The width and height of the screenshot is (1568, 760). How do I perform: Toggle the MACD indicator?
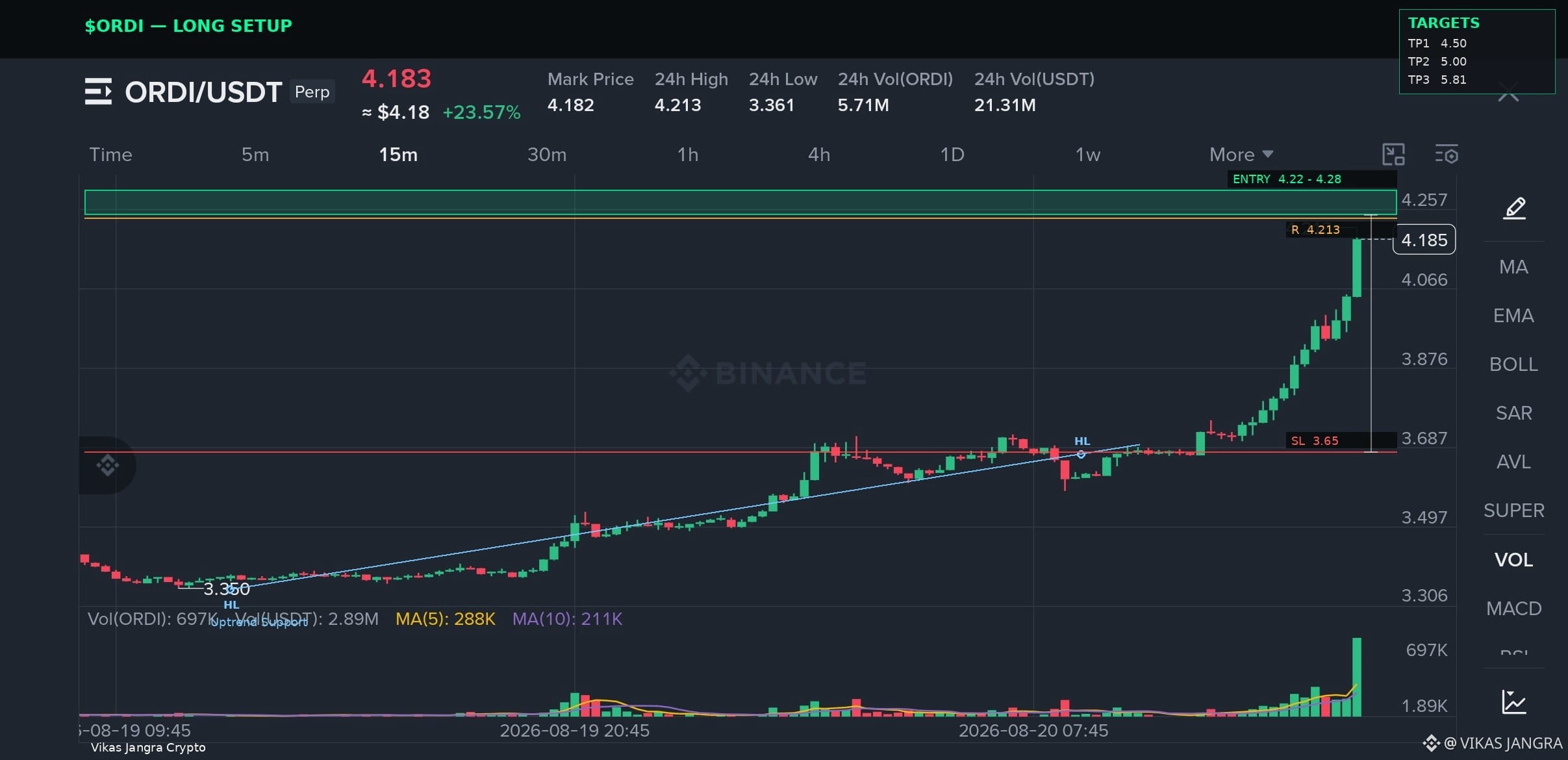(x=1513, y=609)
